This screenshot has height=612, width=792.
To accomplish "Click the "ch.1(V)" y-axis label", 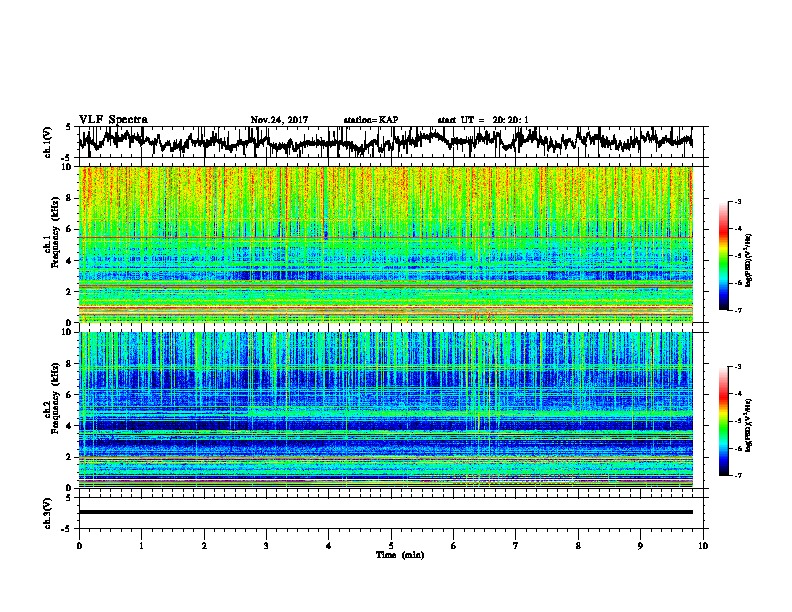I will [x=48, y=142].
